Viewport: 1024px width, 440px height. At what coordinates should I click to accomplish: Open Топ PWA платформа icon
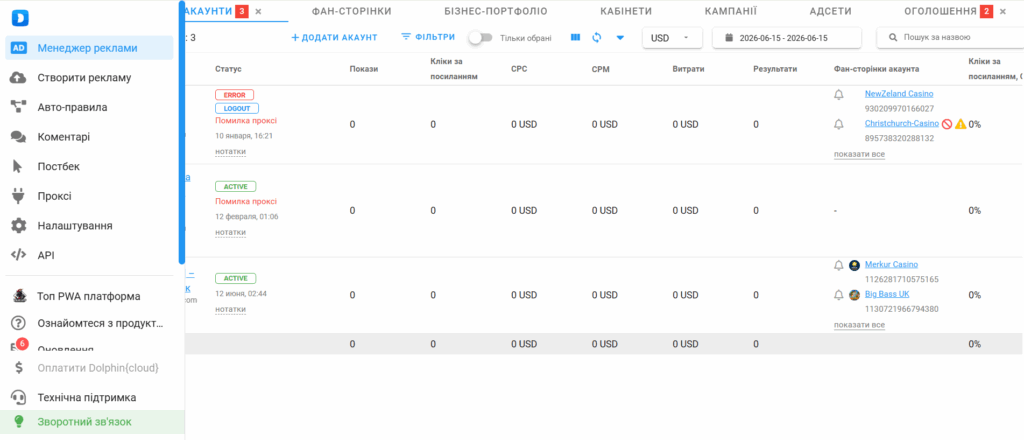pyautogui.click(x=19, y=296)
